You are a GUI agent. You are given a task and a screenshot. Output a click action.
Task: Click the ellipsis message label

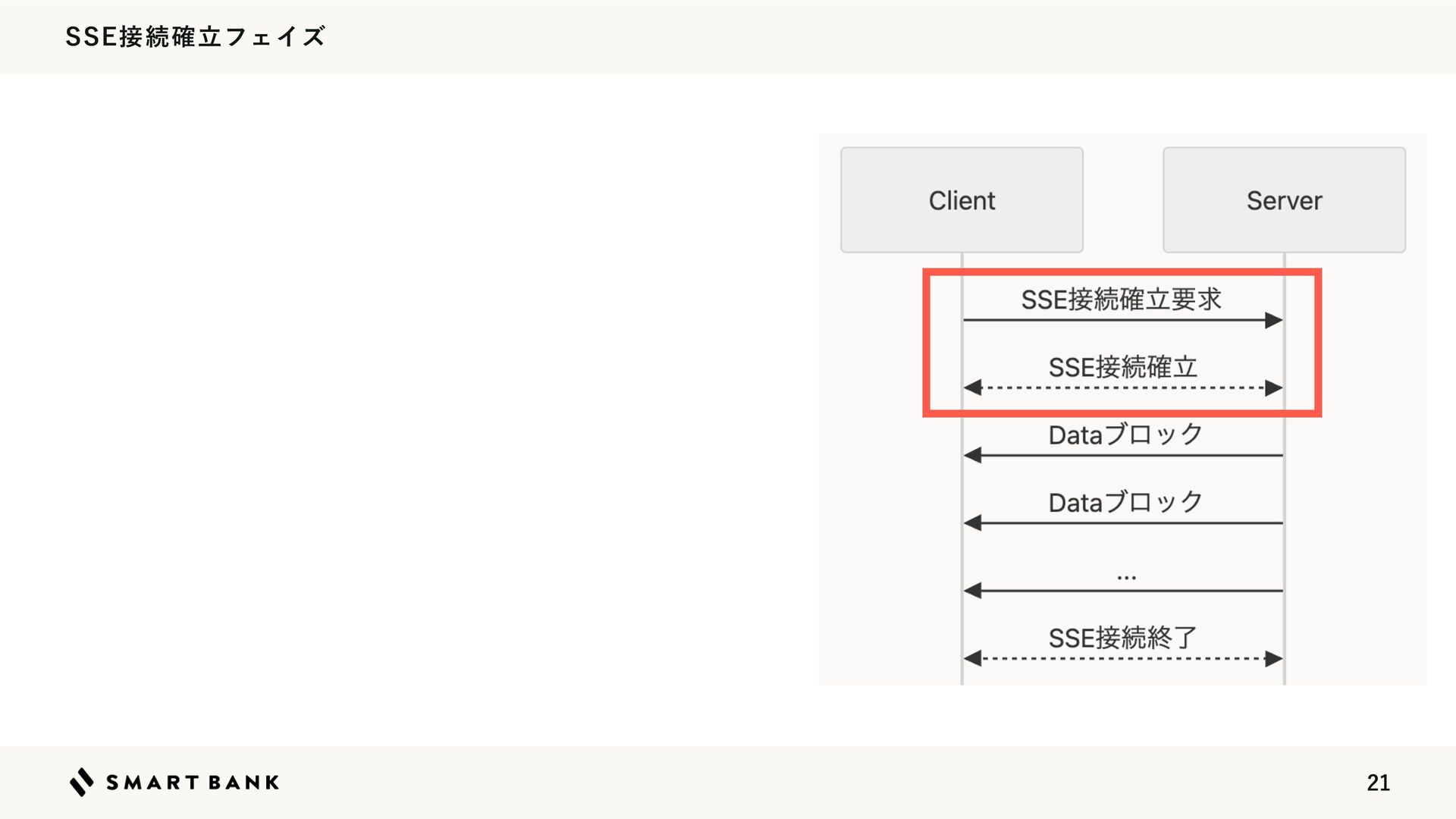[1126, 578]
